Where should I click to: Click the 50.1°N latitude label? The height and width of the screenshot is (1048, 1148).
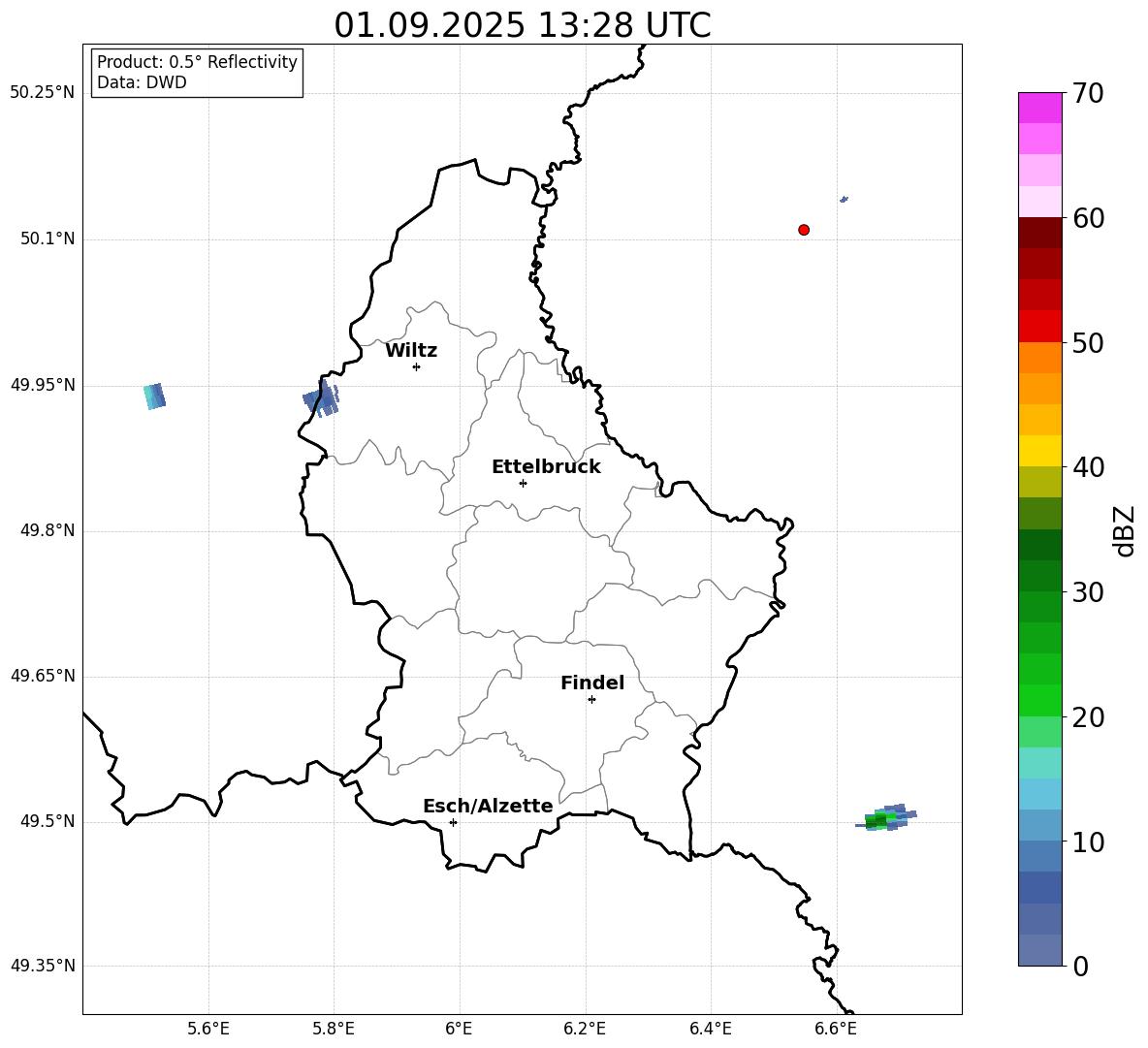pyautogui.click(x=48, y=239)
